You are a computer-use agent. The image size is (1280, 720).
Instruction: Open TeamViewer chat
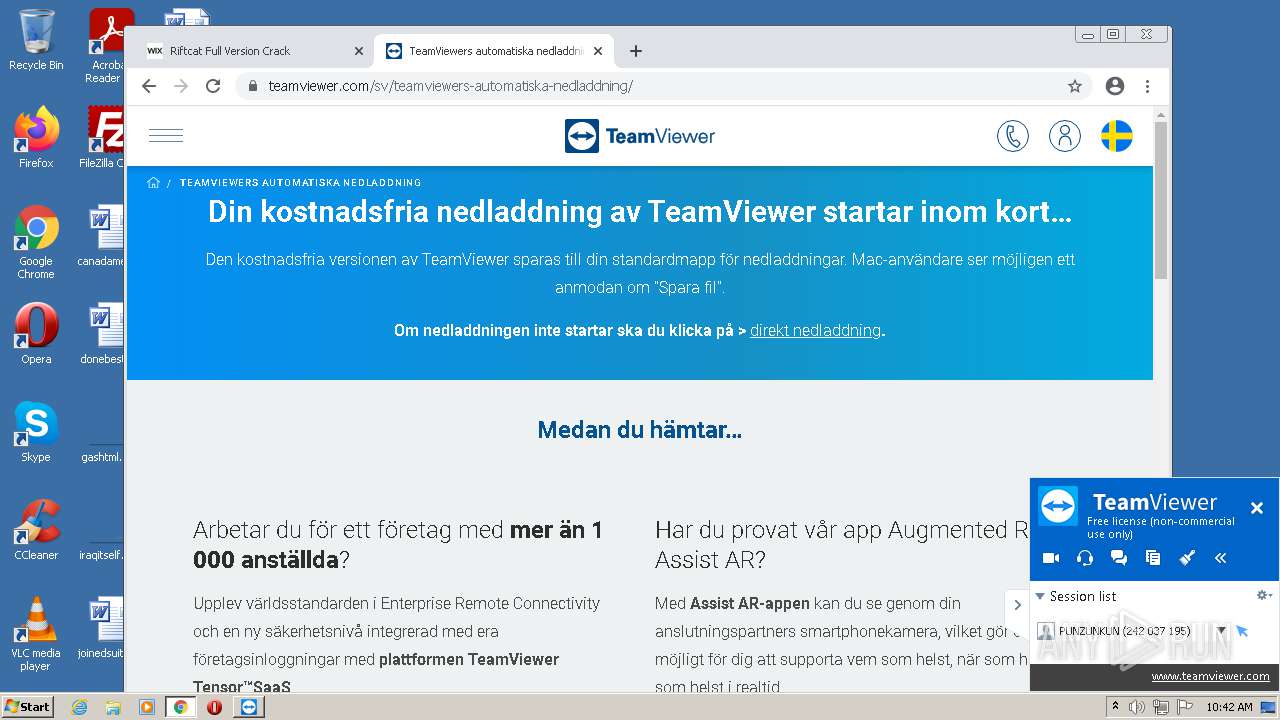coord(1119,558)
